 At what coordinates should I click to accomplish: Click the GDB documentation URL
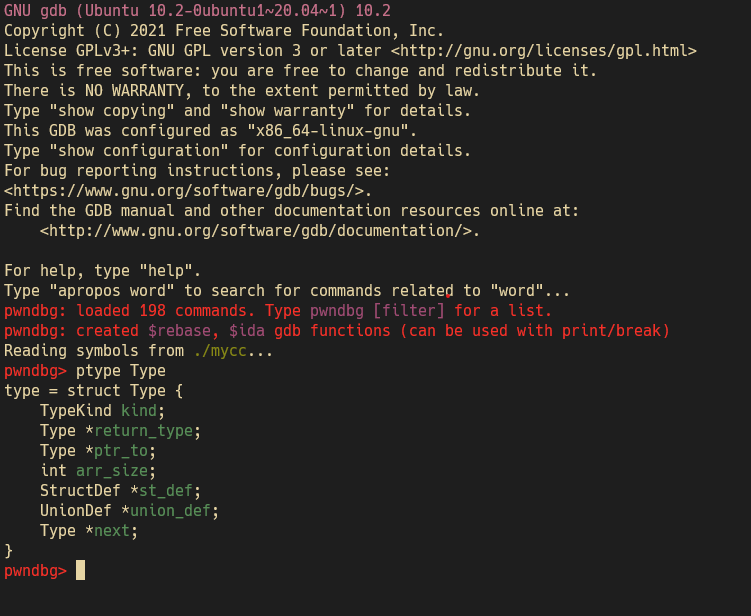point(256,231)
